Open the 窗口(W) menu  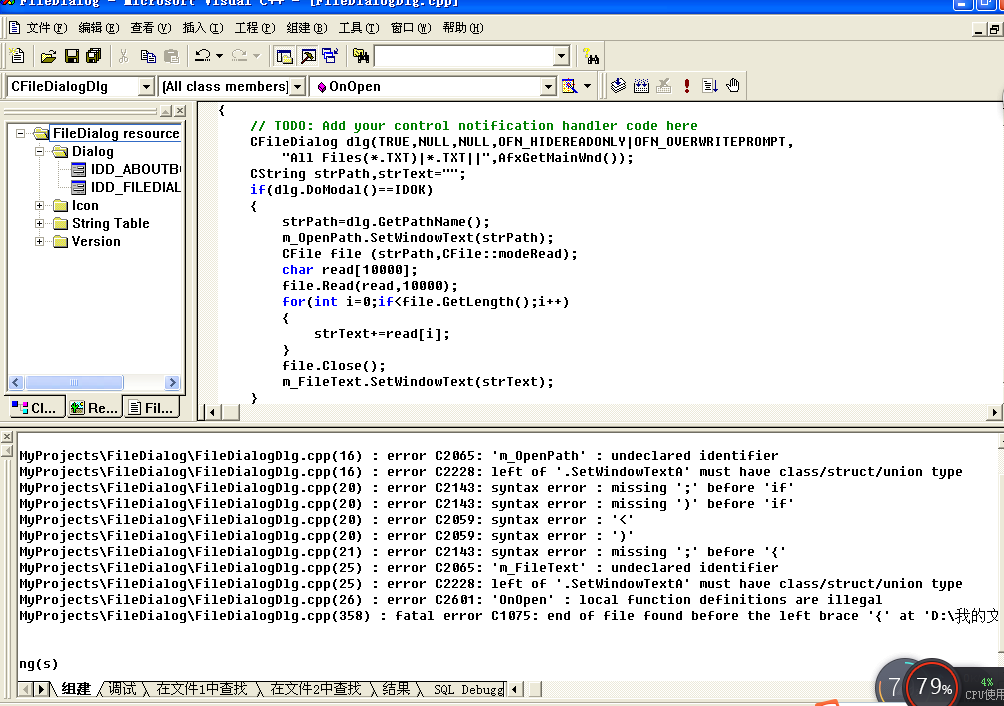point(410,28)
